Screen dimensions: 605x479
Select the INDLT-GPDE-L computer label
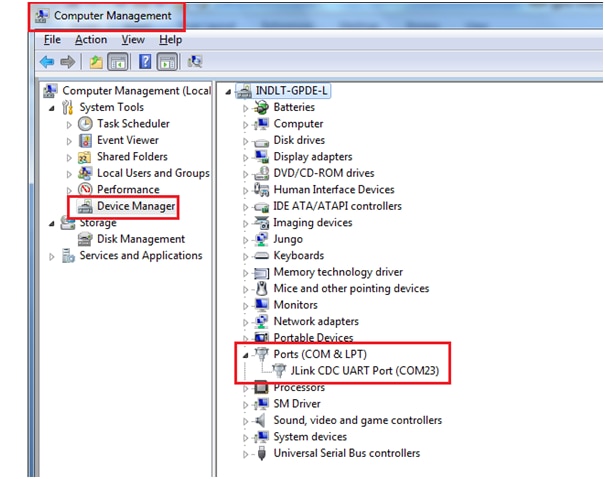[x=291, y=91]
